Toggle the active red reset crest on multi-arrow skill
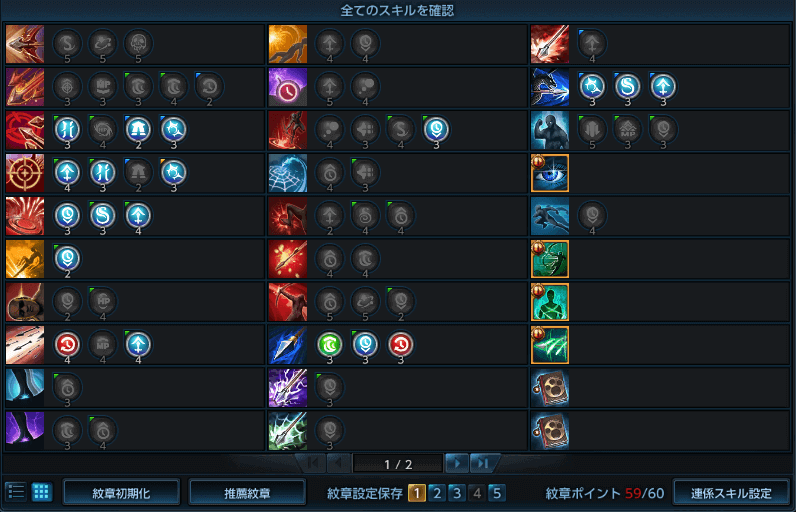 coord(67,345)
